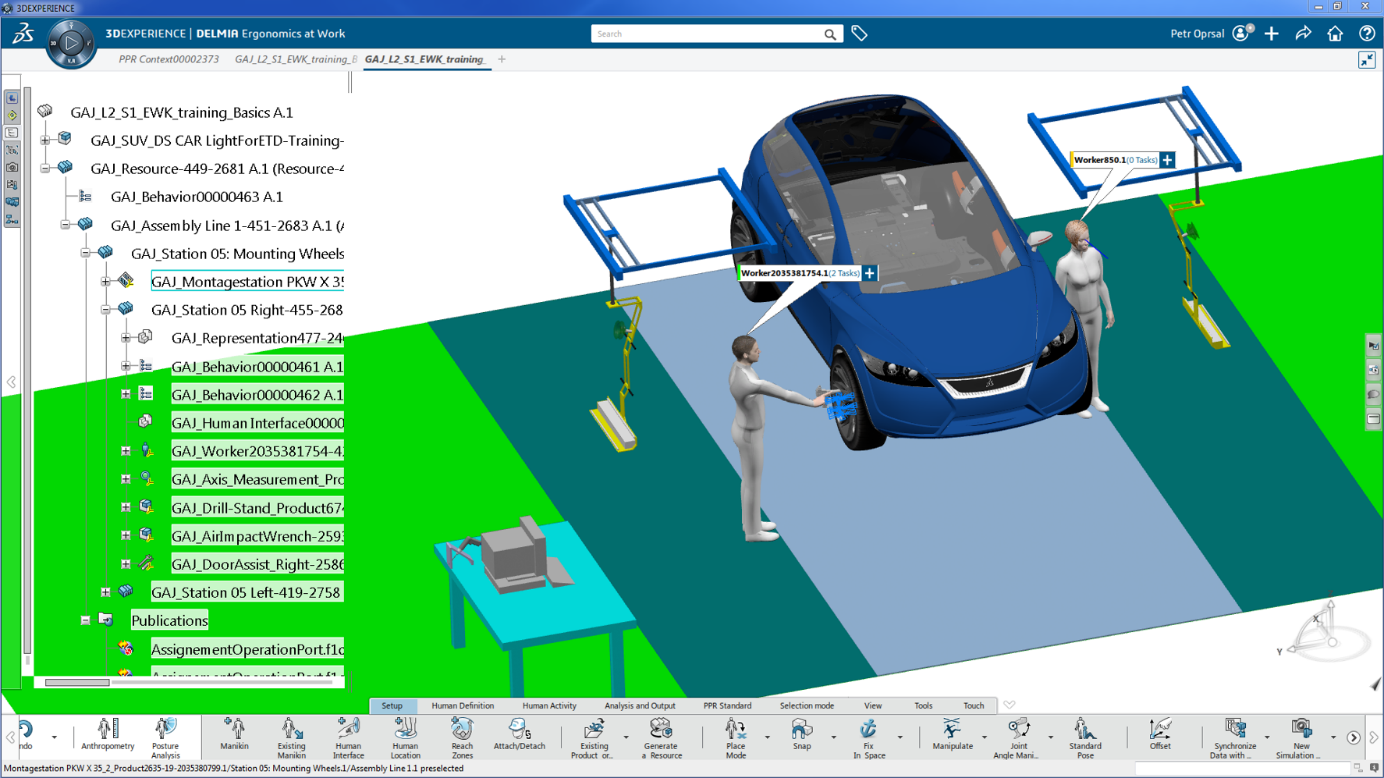1384x778 pixels.
Task: Click the Offset tool
Action: pos(1160,736)
